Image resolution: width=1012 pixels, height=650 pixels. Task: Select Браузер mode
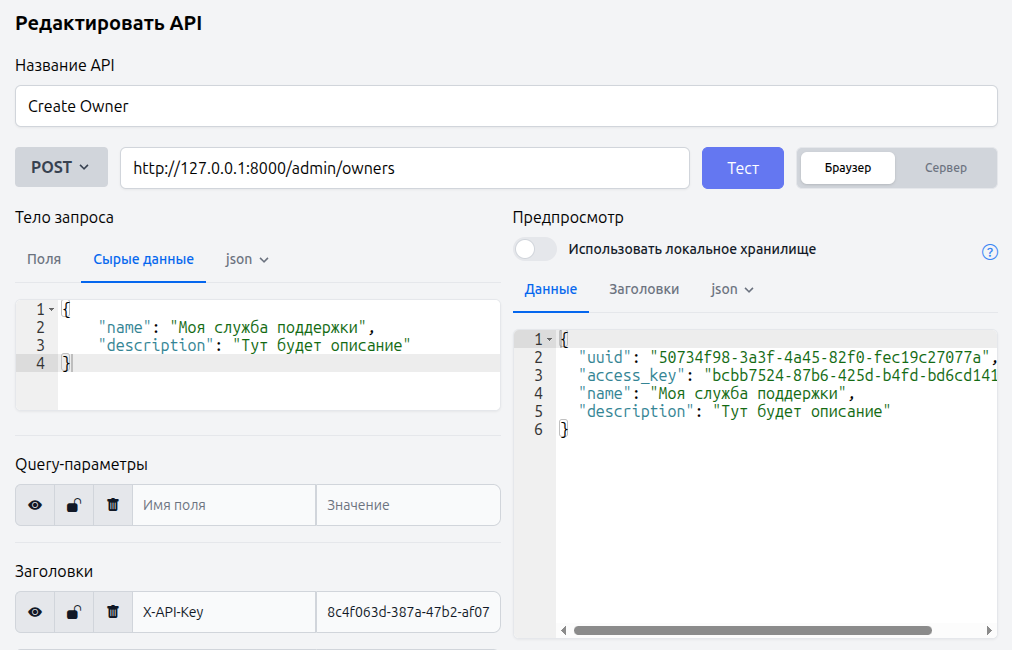(847, 168)
